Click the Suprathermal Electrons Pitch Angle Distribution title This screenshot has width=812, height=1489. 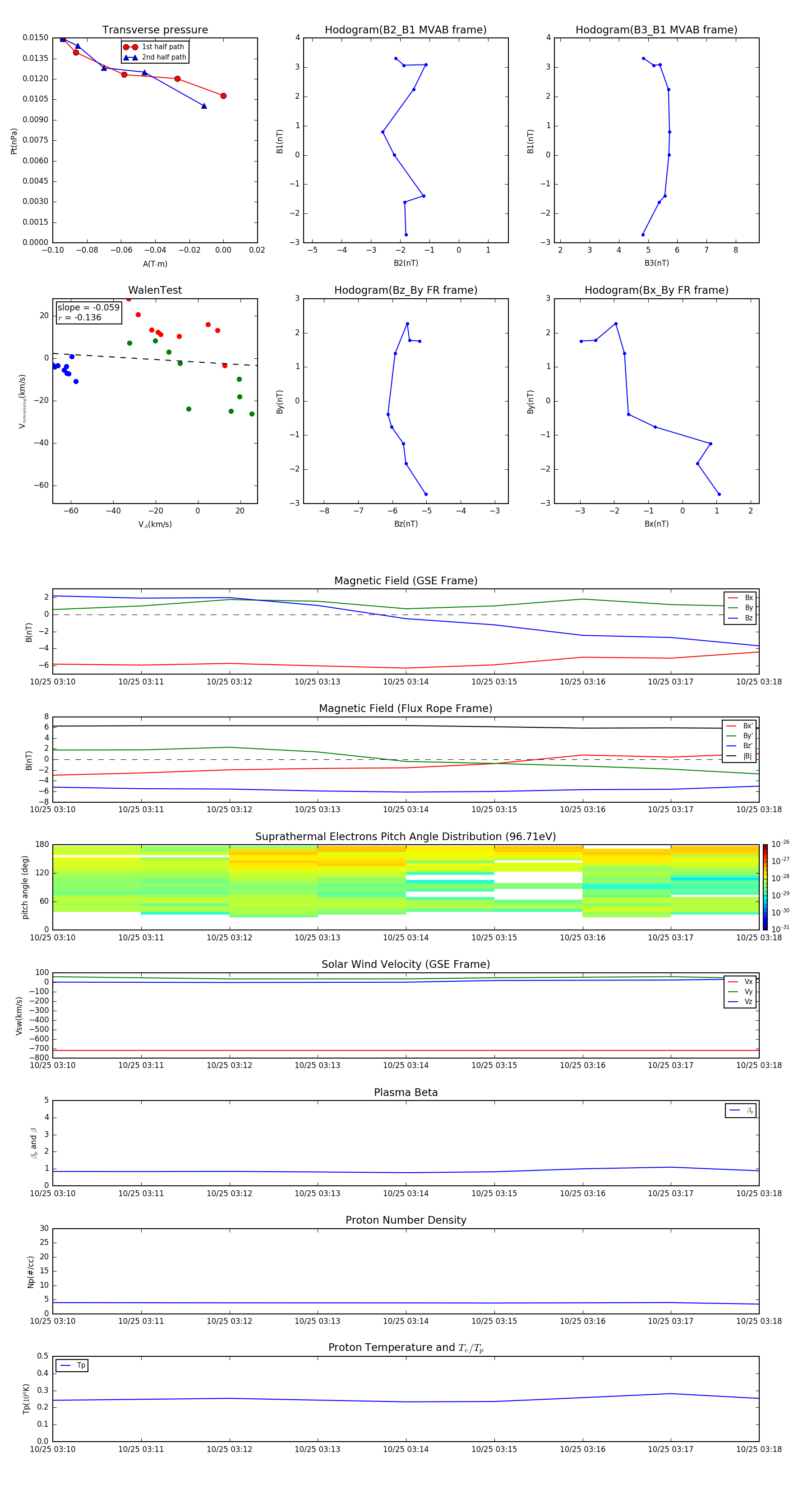[x=405, y=837]
